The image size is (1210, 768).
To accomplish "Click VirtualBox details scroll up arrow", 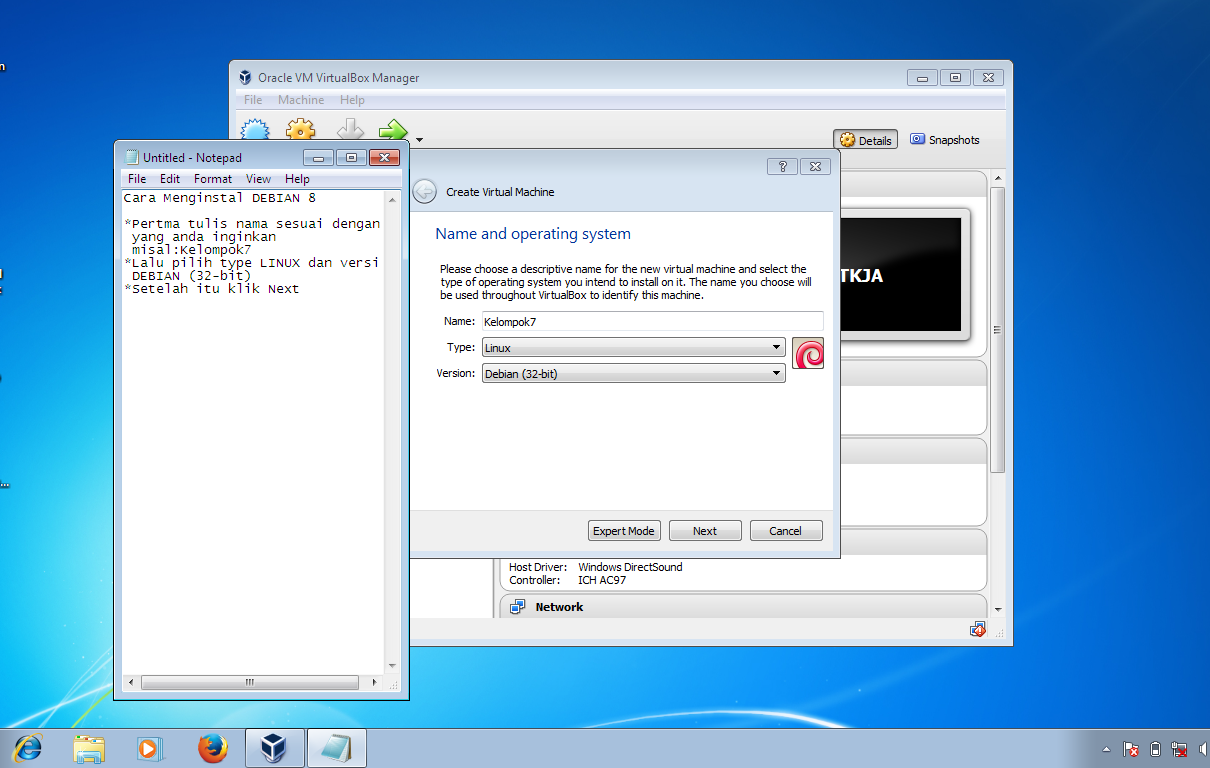I will [997, 179].
